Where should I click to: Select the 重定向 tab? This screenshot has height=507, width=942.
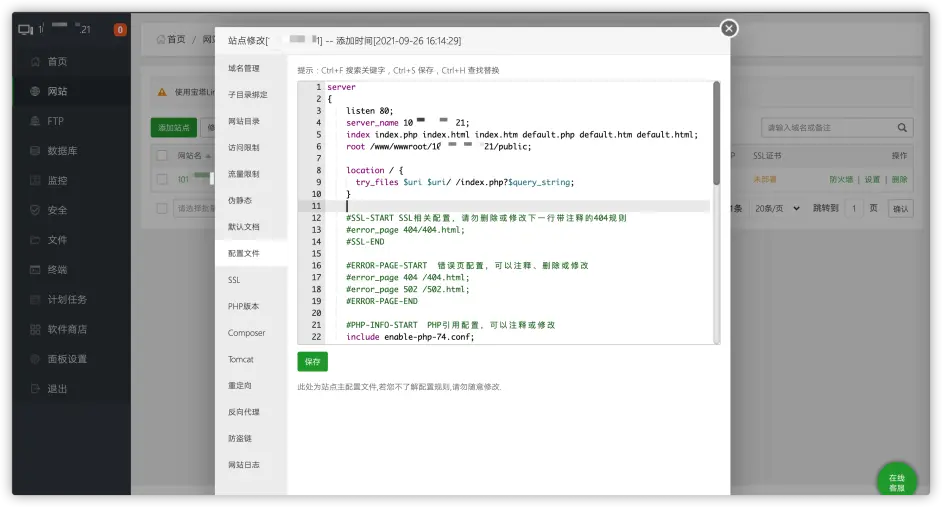click(240, 386)
